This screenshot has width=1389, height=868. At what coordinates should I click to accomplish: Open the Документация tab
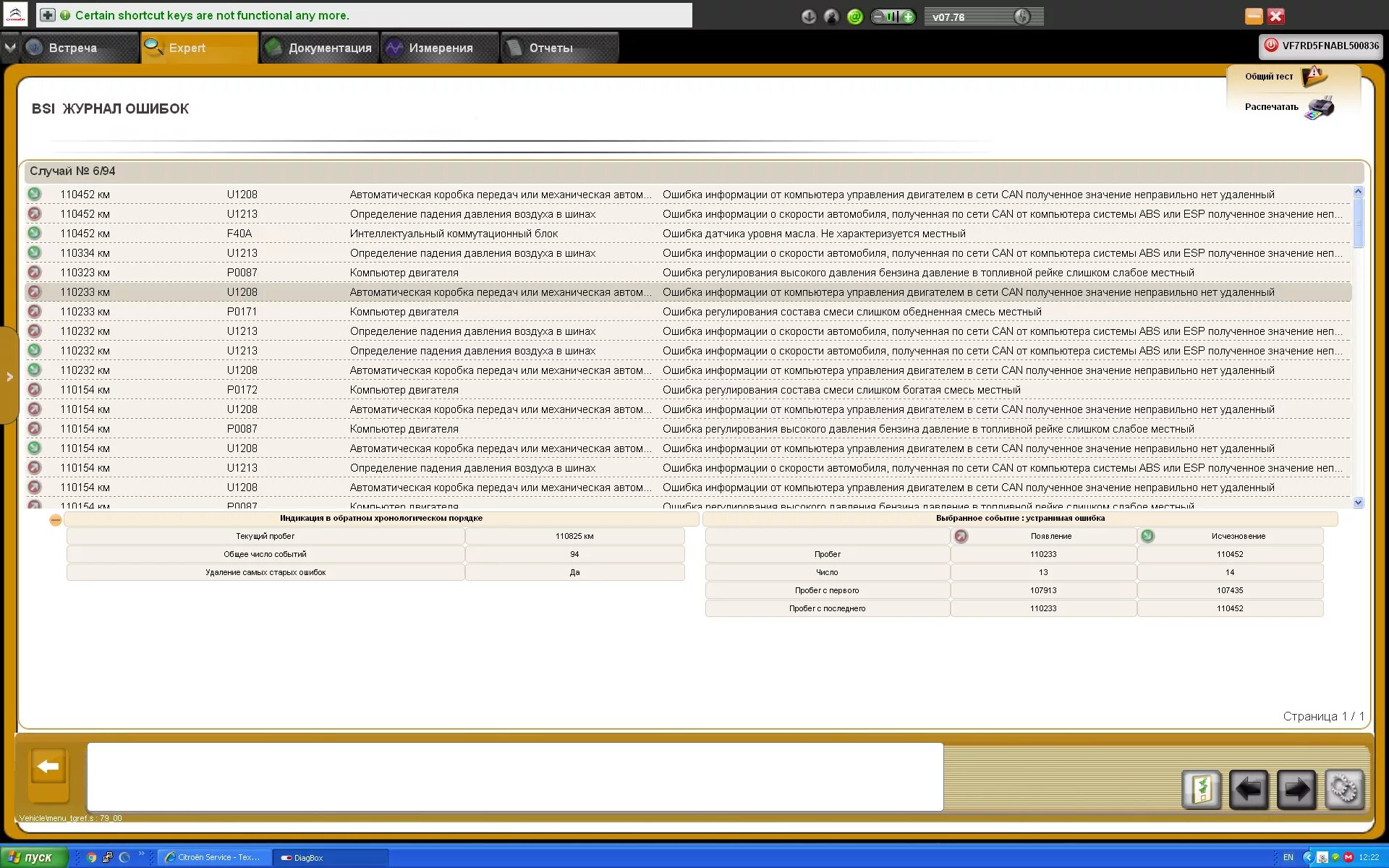pyautogui.click(x=320, y=48)
